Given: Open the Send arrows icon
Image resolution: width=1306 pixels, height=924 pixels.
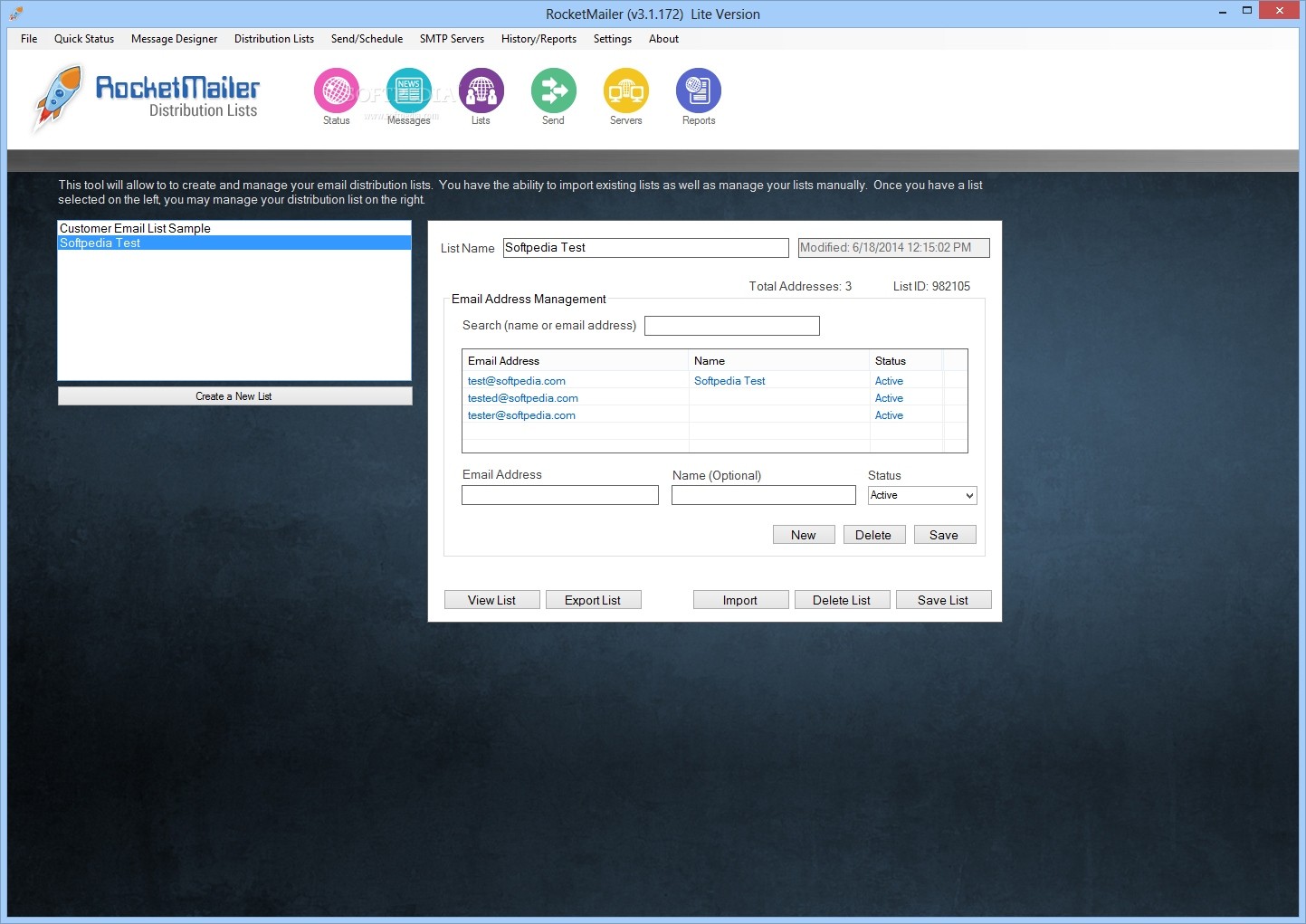Looking at the screenshot, I should pyautogui.click(x=554, y=91).
